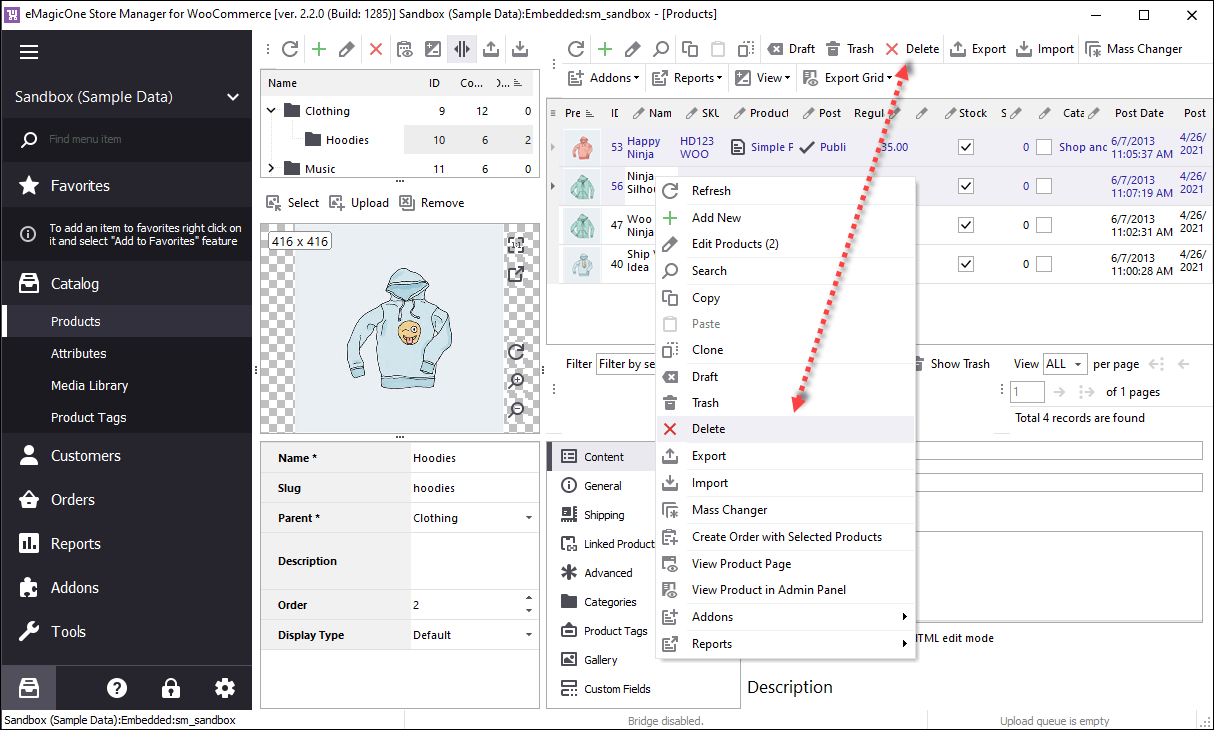Click the Trash icon in products toolbar

(850, 49)
